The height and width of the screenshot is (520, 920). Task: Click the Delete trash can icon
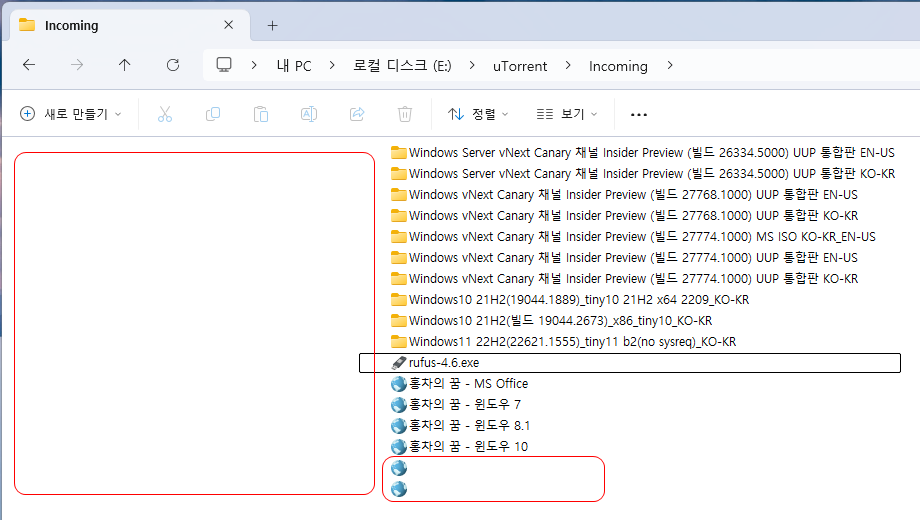coord(405,114)
